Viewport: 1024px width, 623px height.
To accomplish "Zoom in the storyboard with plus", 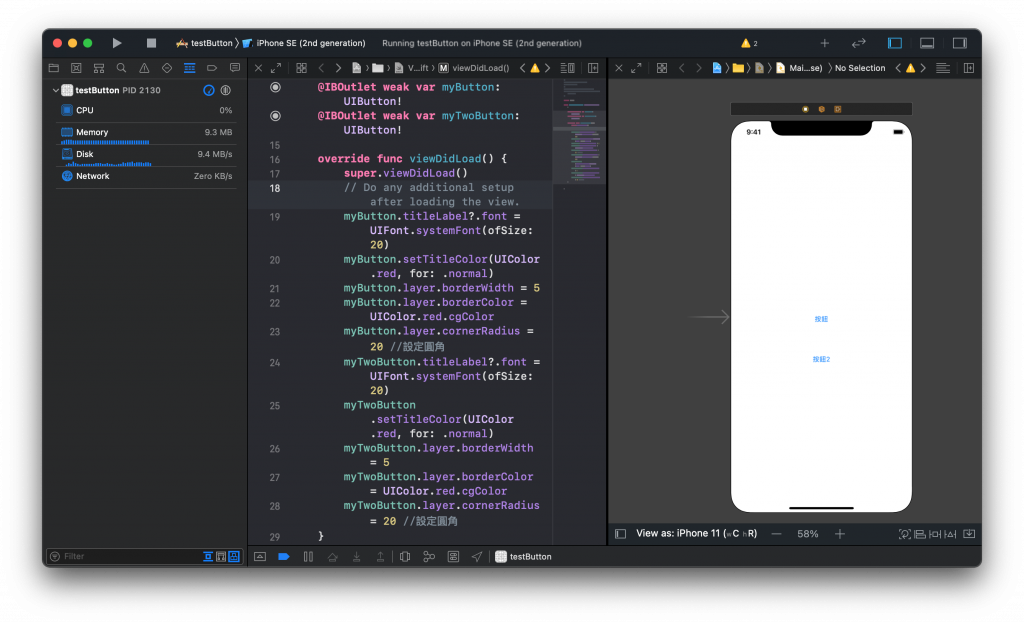I will coord(840,534).
